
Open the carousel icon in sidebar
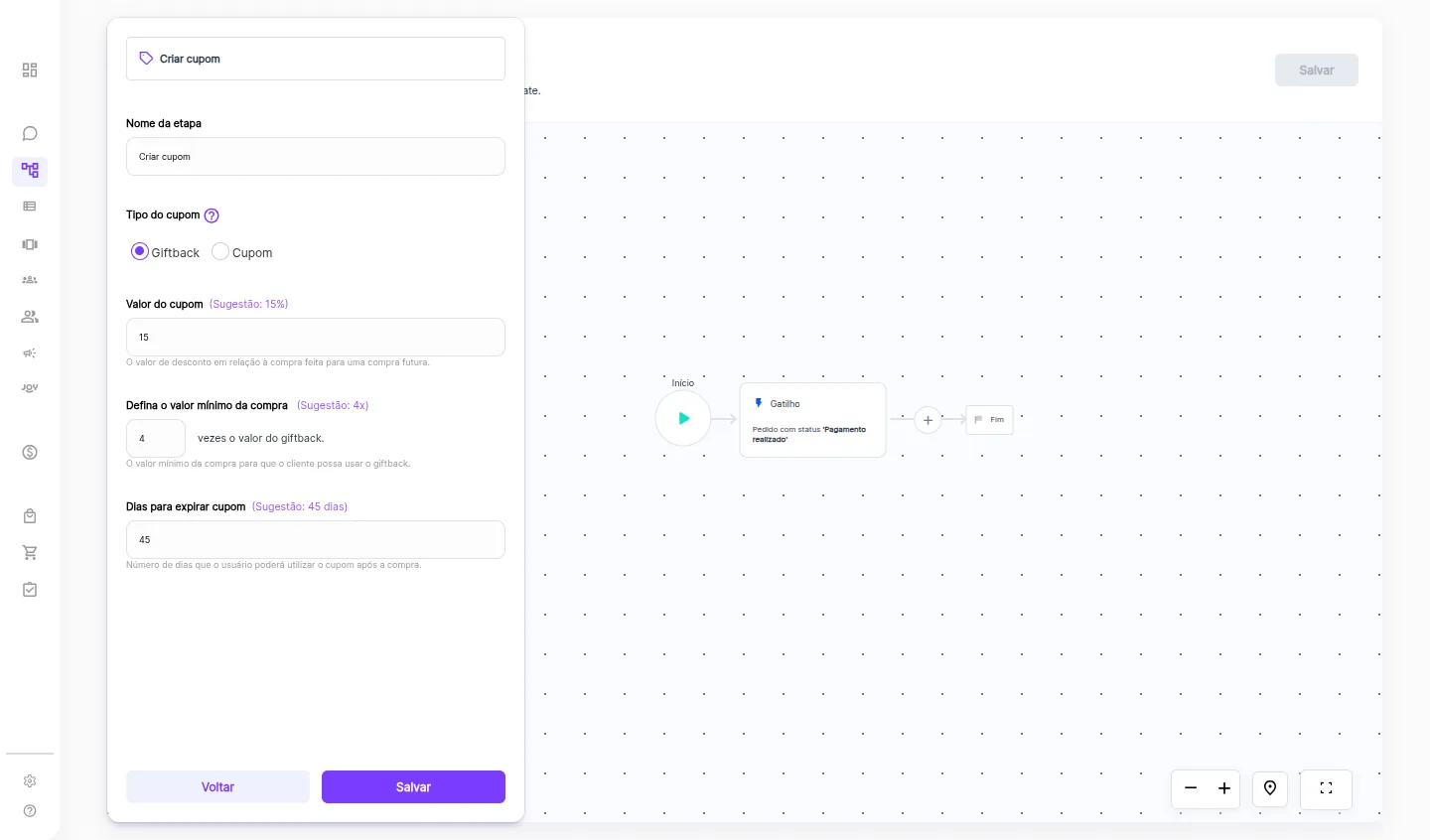pyautogui.click(x=30, y=244)
